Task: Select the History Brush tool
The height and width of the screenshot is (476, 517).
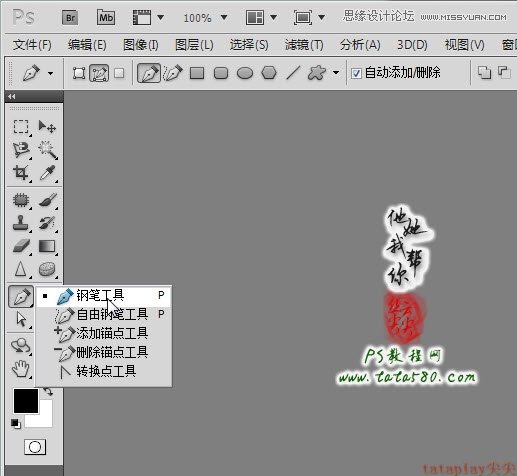Action: click(x=48, y=223)
